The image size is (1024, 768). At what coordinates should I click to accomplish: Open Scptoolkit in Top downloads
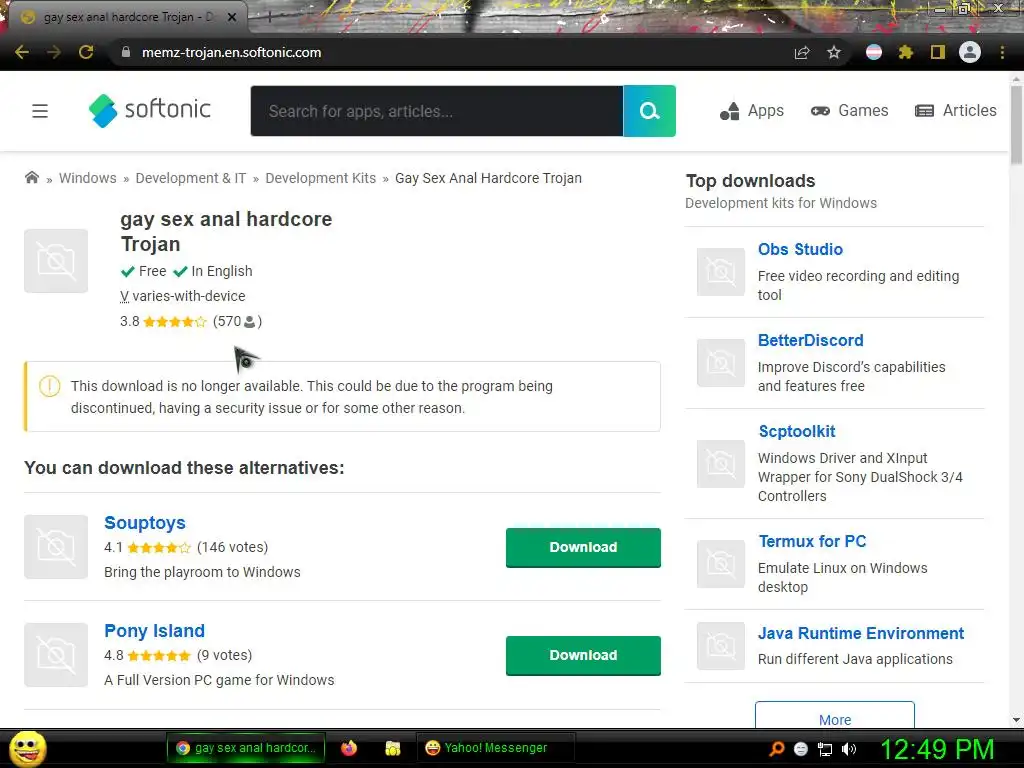(797, 431)
